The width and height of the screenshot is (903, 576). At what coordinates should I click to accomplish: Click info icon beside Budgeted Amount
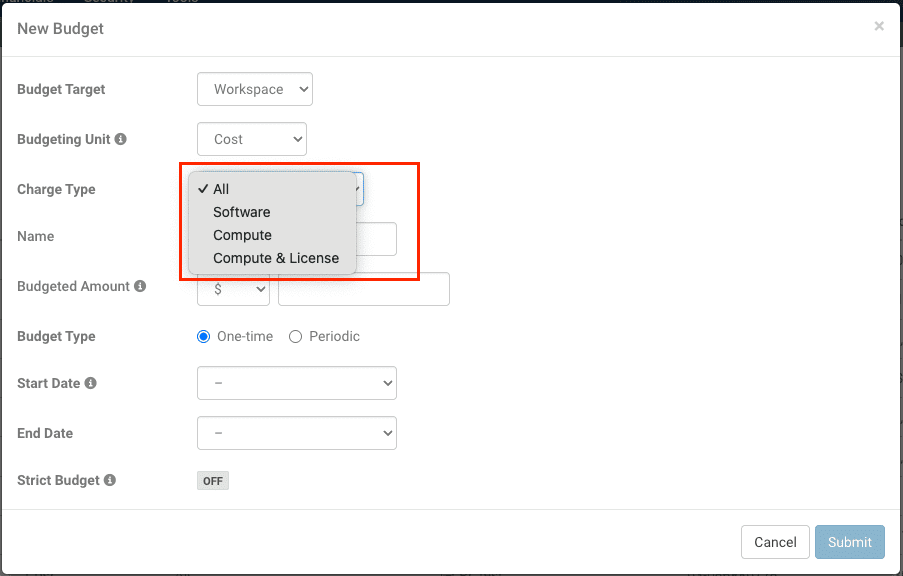[140, 287]
